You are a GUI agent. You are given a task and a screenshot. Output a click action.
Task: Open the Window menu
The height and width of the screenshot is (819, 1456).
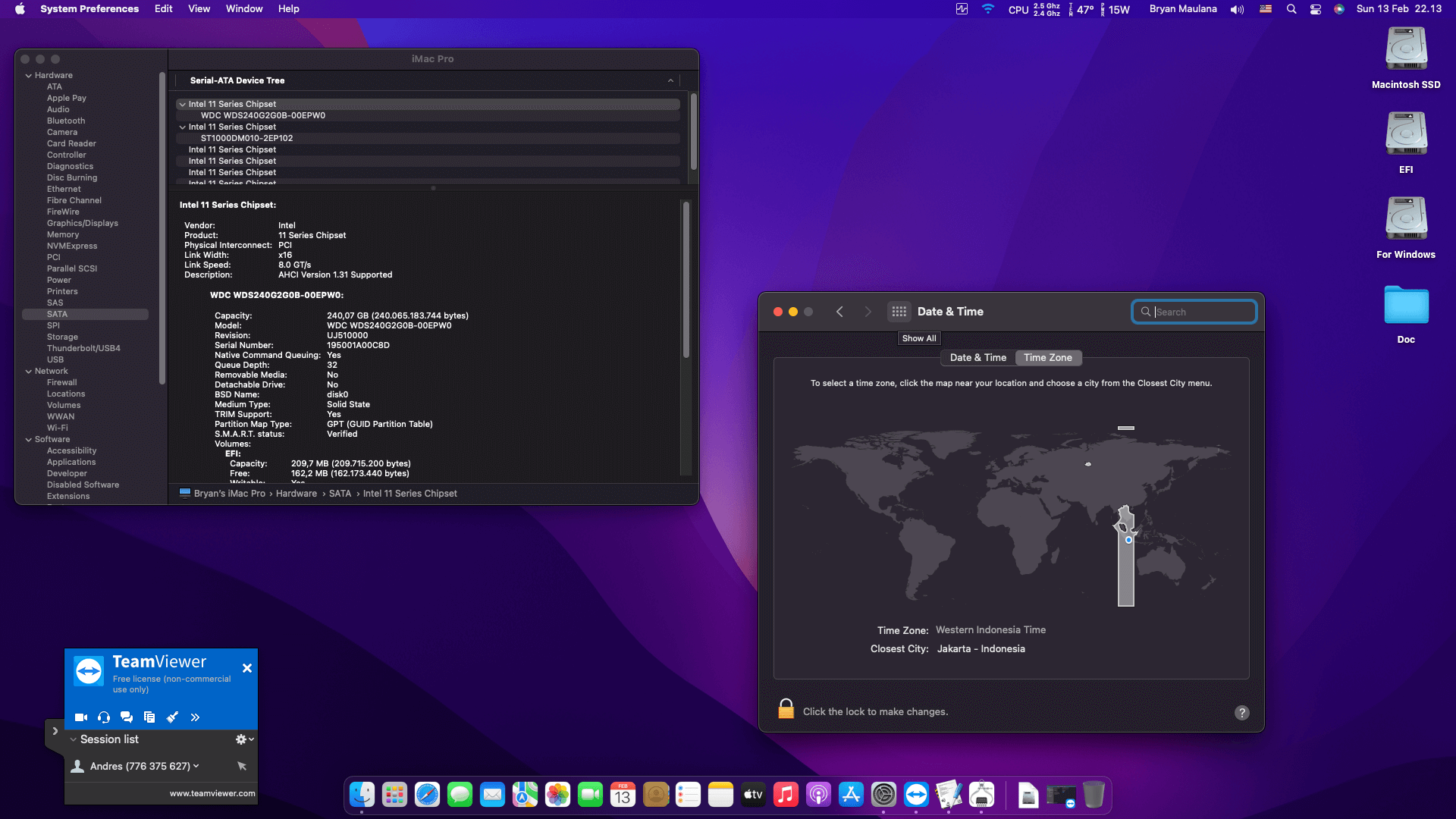tap(244, 9)
